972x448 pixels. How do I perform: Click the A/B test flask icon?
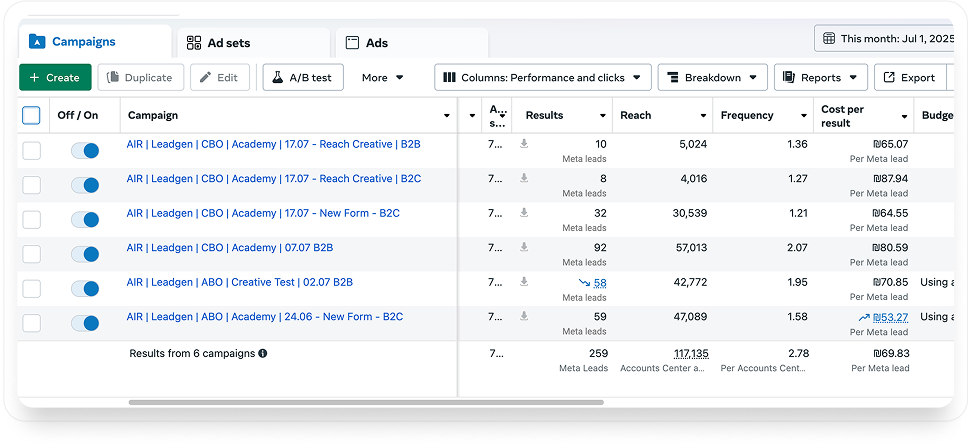(275, 78)
